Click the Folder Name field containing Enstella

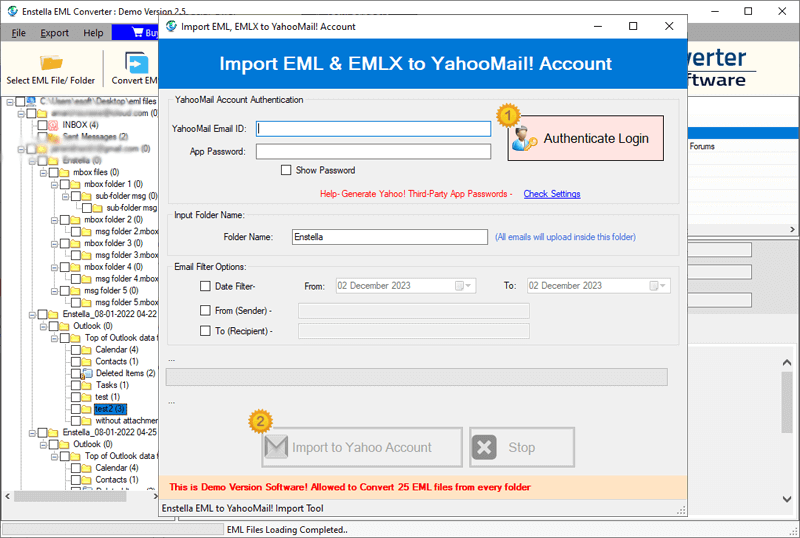tap(390, 237)
